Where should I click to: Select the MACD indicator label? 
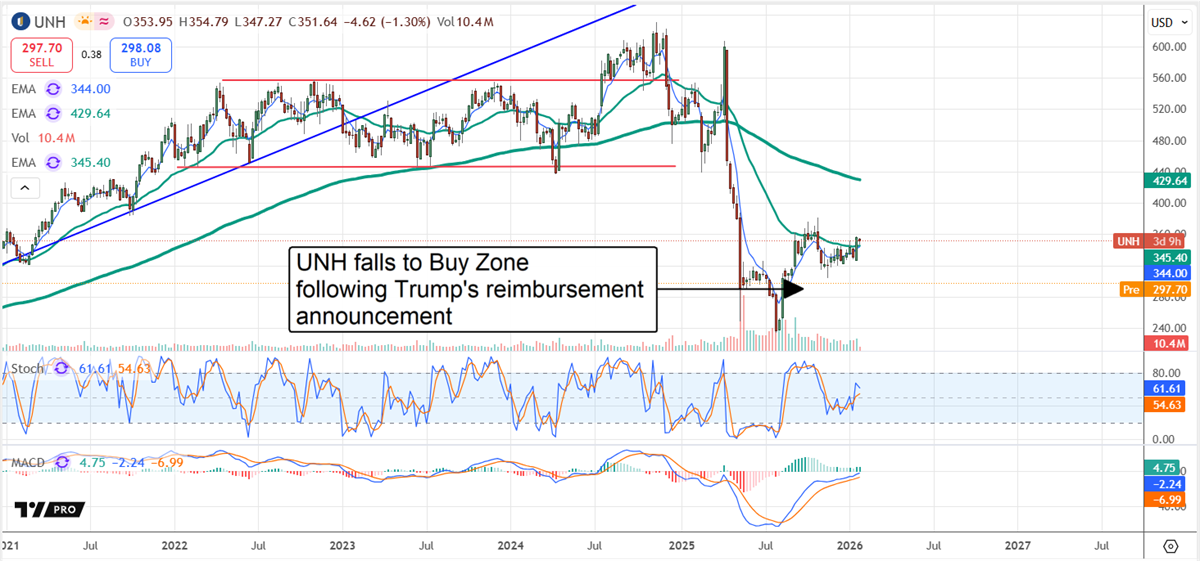(x=28, y=462)
